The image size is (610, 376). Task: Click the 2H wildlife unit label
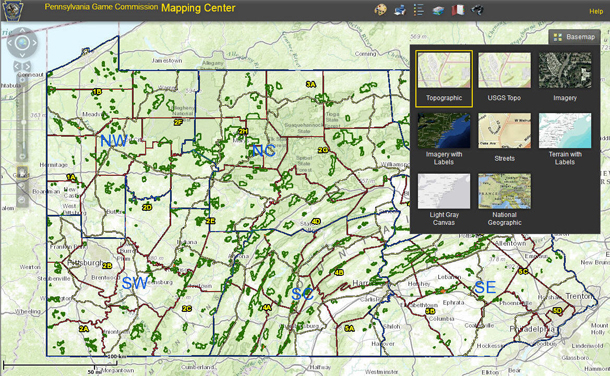tap(243, 131)
